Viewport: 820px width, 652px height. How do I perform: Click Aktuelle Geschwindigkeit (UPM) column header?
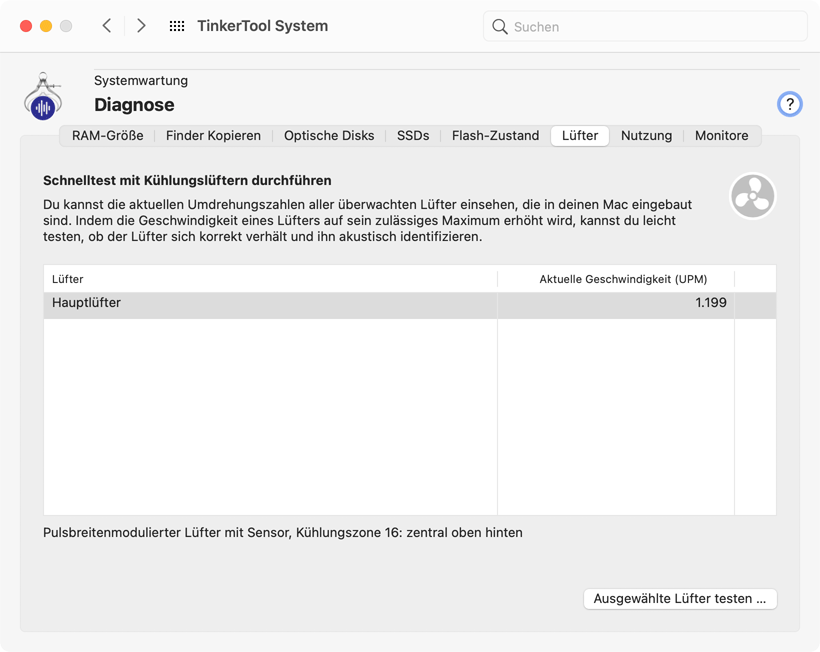tap(616, 279)
